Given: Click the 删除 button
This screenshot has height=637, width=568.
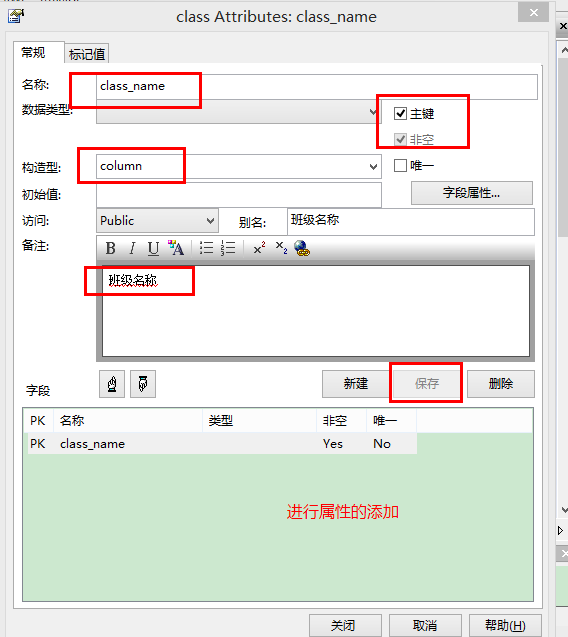Looking at the screenshot, I should click(x=501, y=384).
